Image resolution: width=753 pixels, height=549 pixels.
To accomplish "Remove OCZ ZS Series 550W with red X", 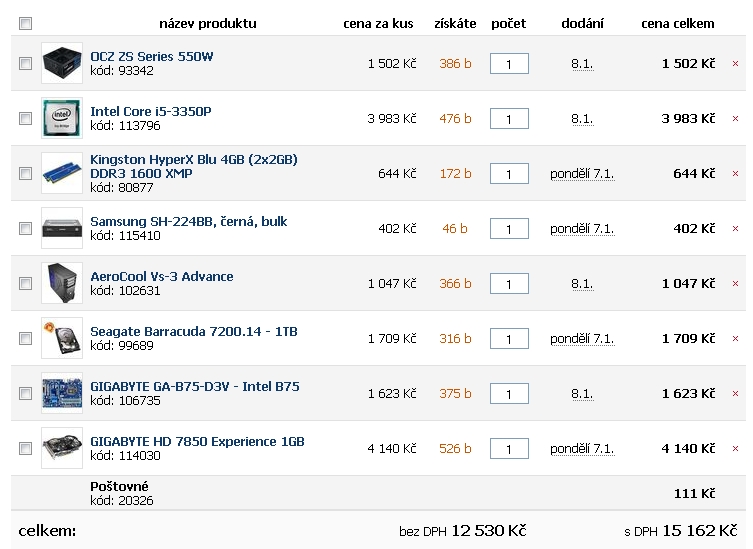I will [x=735, y=64].
